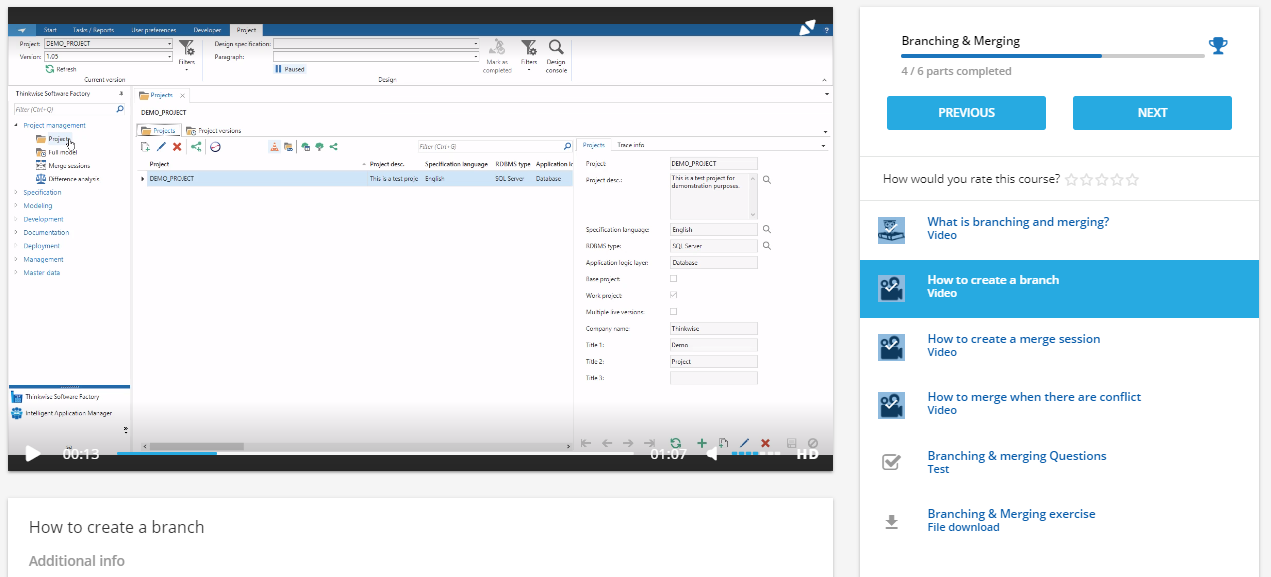Click the Refresh button in Current version group
Screen dimensions: 1271x577
(61, 69)
